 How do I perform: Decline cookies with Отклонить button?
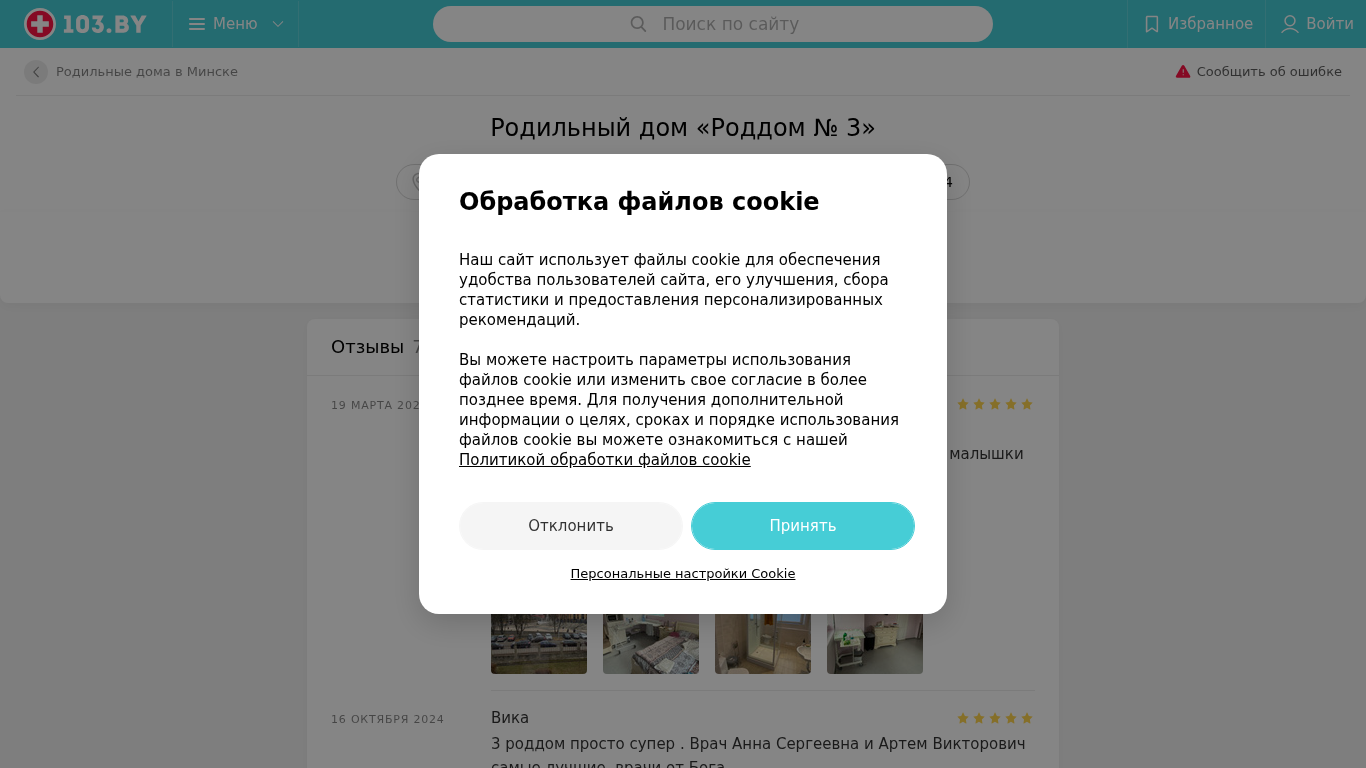coord(571,526)
